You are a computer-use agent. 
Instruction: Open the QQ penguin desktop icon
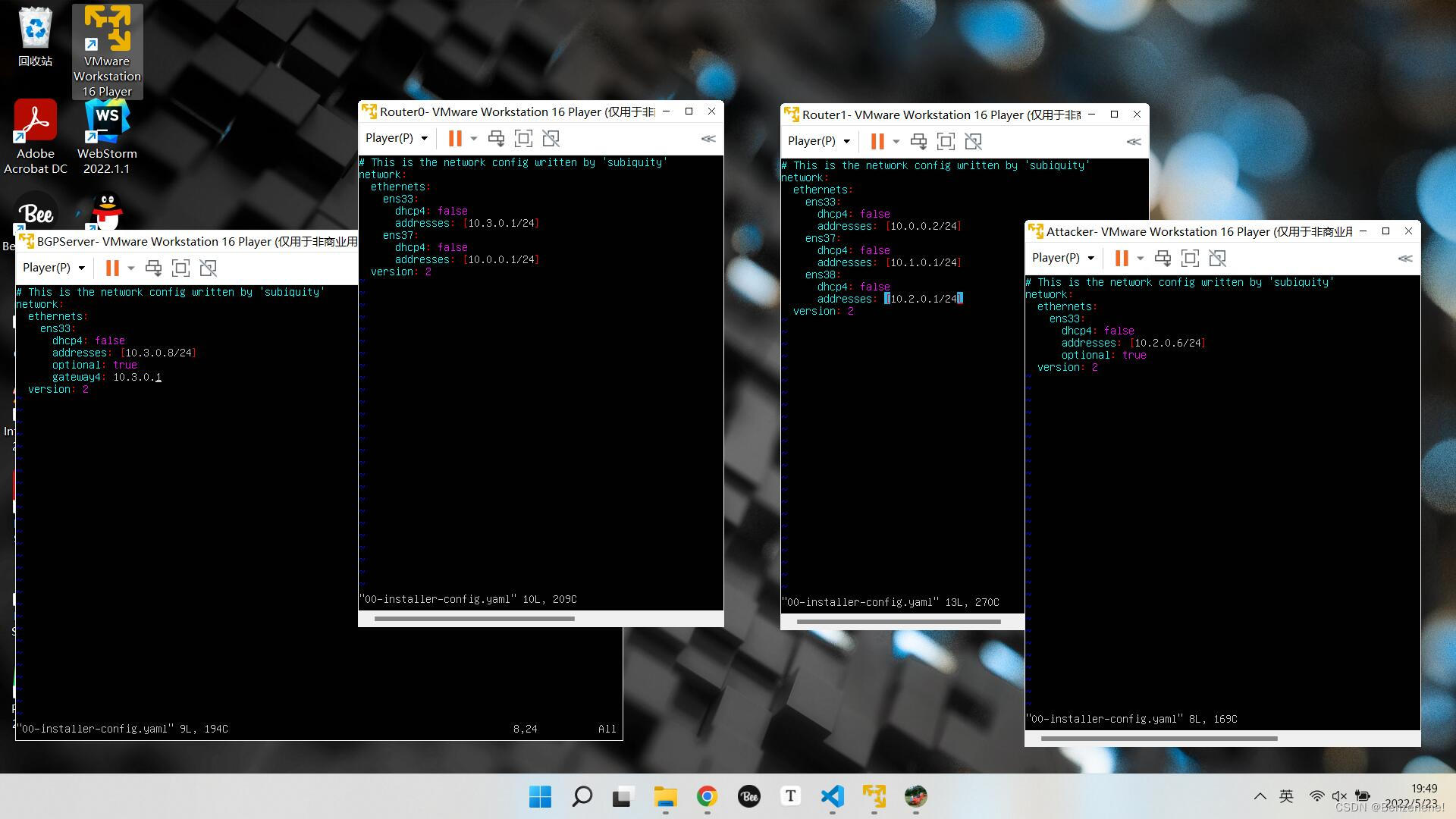(107, 212)
